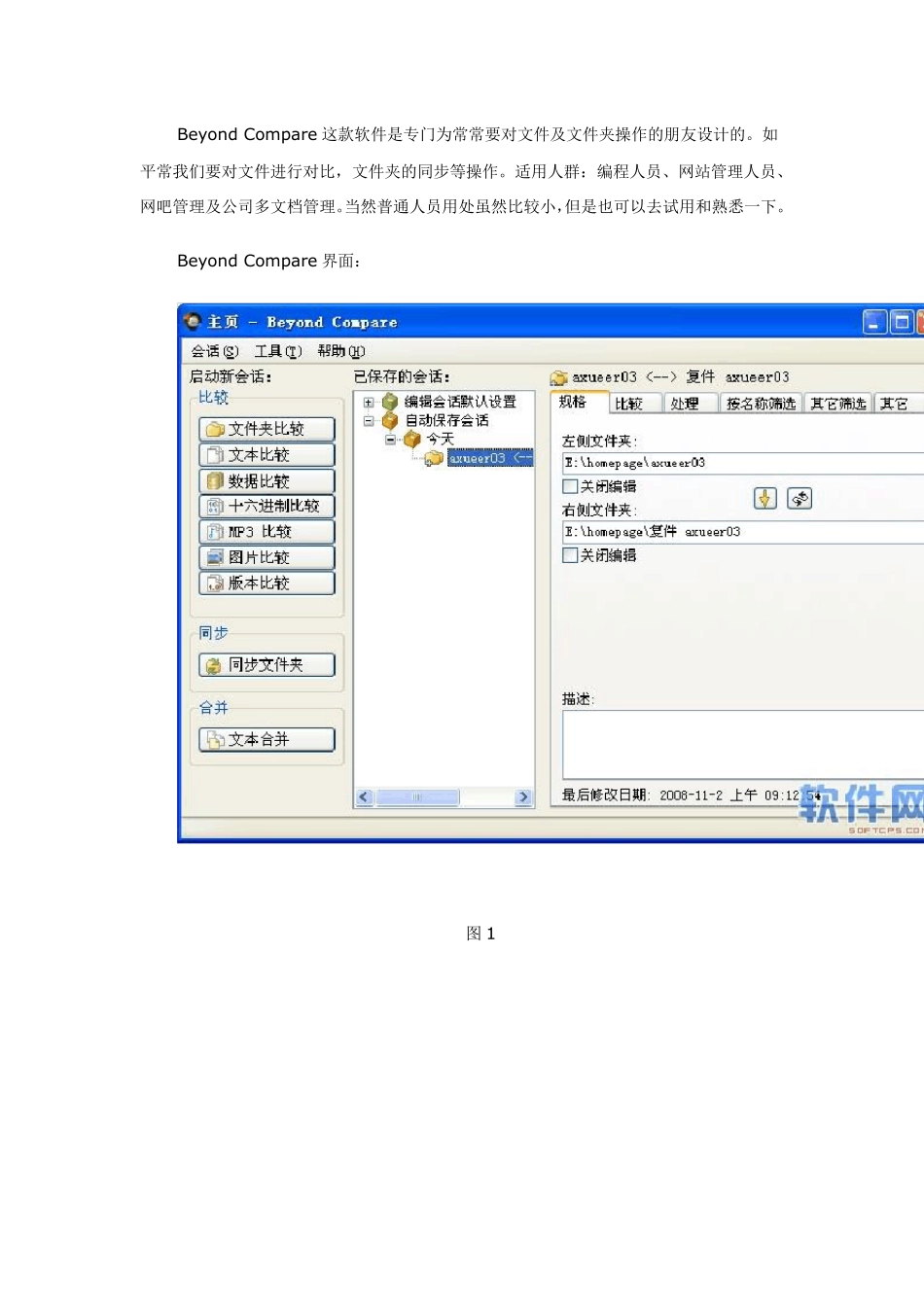Collapse the 自动保存会话 tree node

tap(369, 421)
